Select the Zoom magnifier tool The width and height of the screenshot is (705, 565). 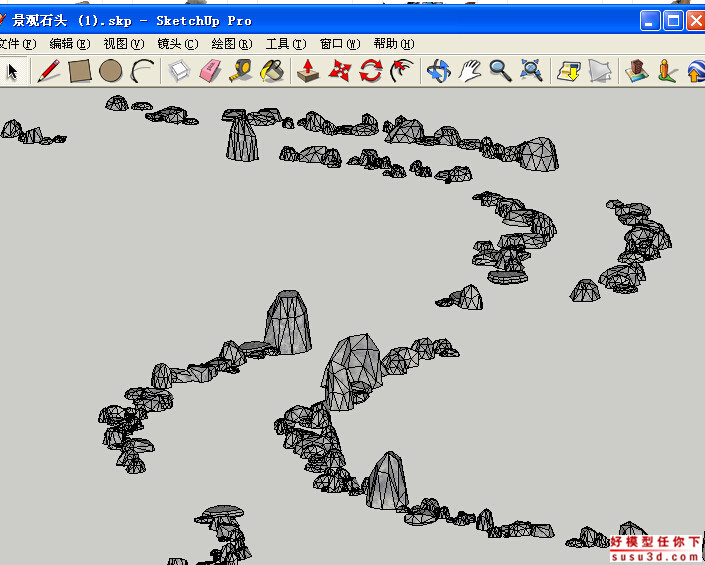click(x=500, y=71)
